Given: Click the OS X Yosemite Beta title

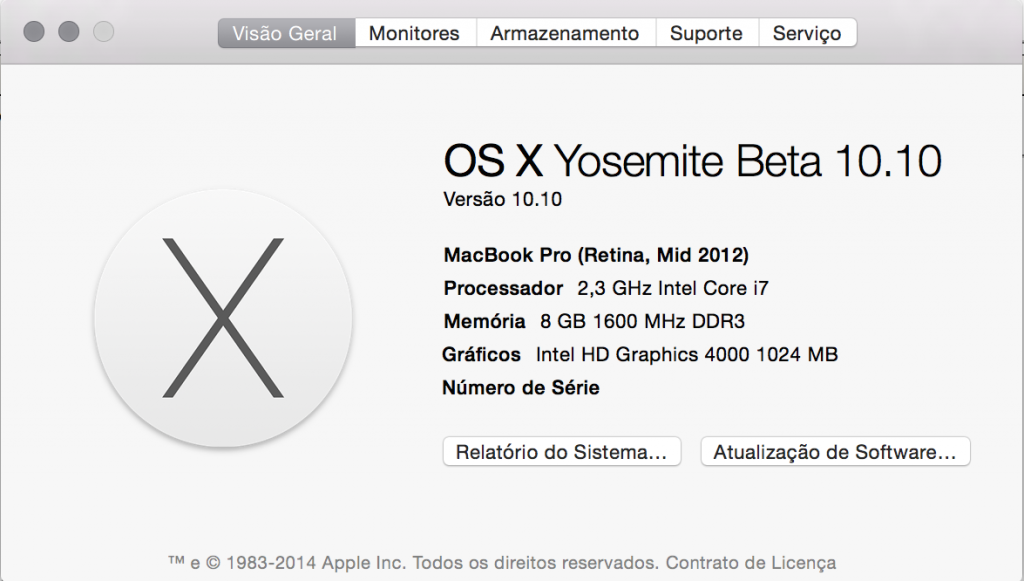Looking at the screenshot, I should (692, 161).
